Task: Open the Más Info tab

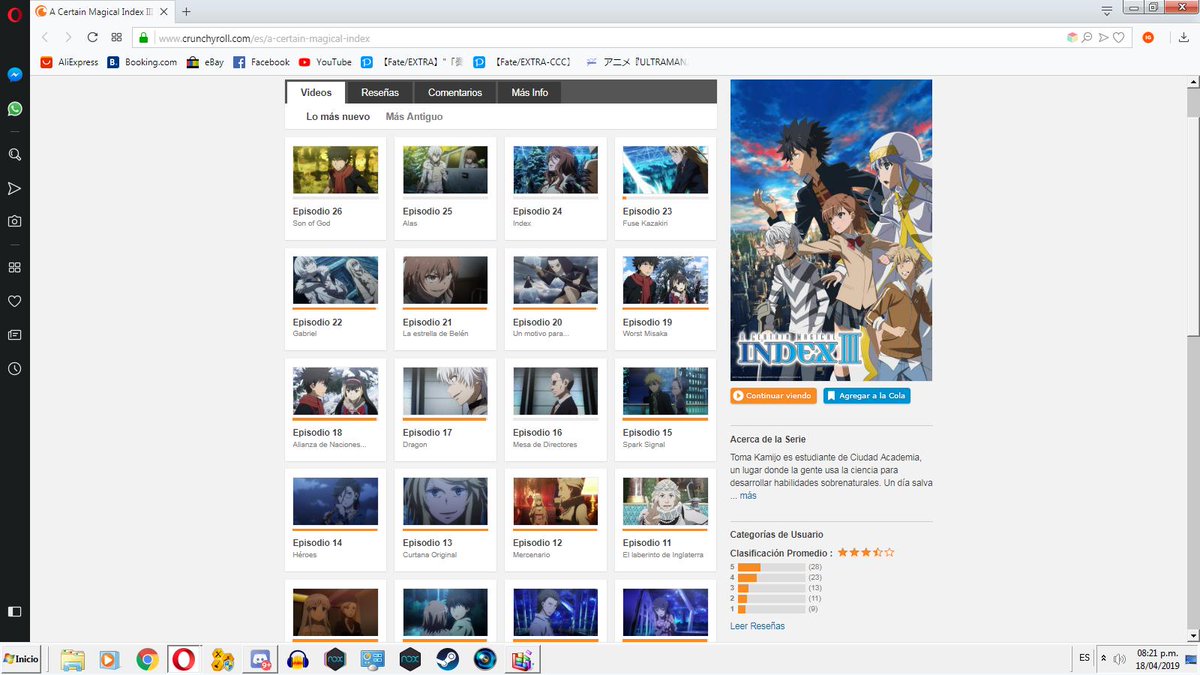Action: click(529, 92)
